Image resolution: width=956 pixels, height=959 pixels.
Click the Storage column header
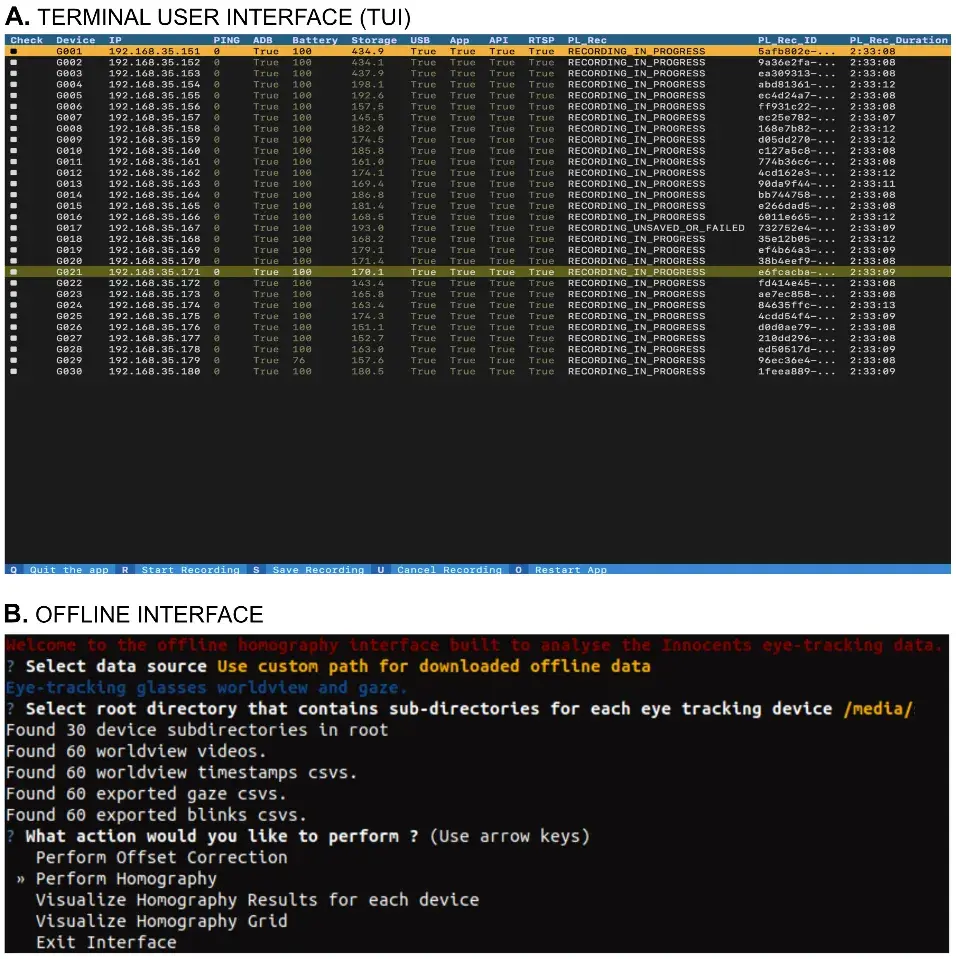point(373,40)
